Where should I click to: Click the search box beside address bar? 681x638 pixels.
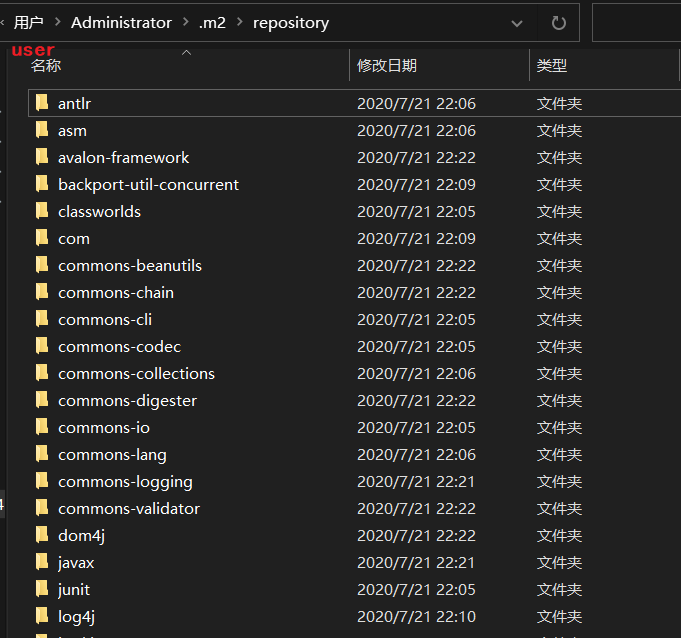point(636,23)
